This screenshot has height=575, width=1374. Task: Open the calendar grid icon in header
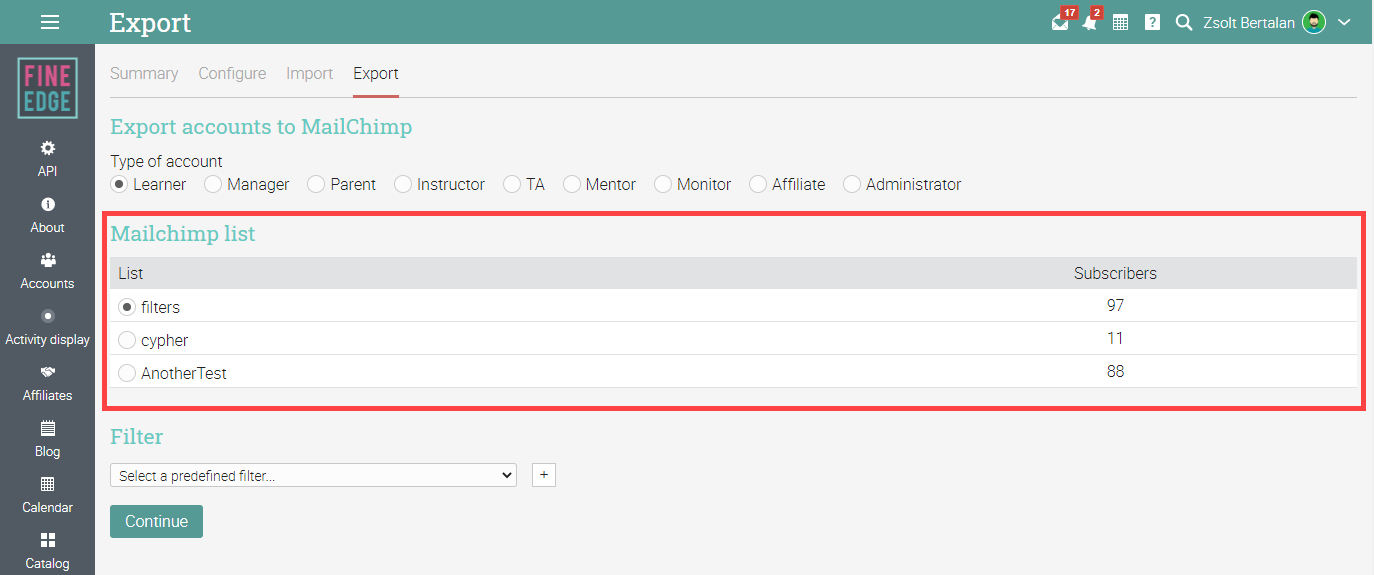1120,22
